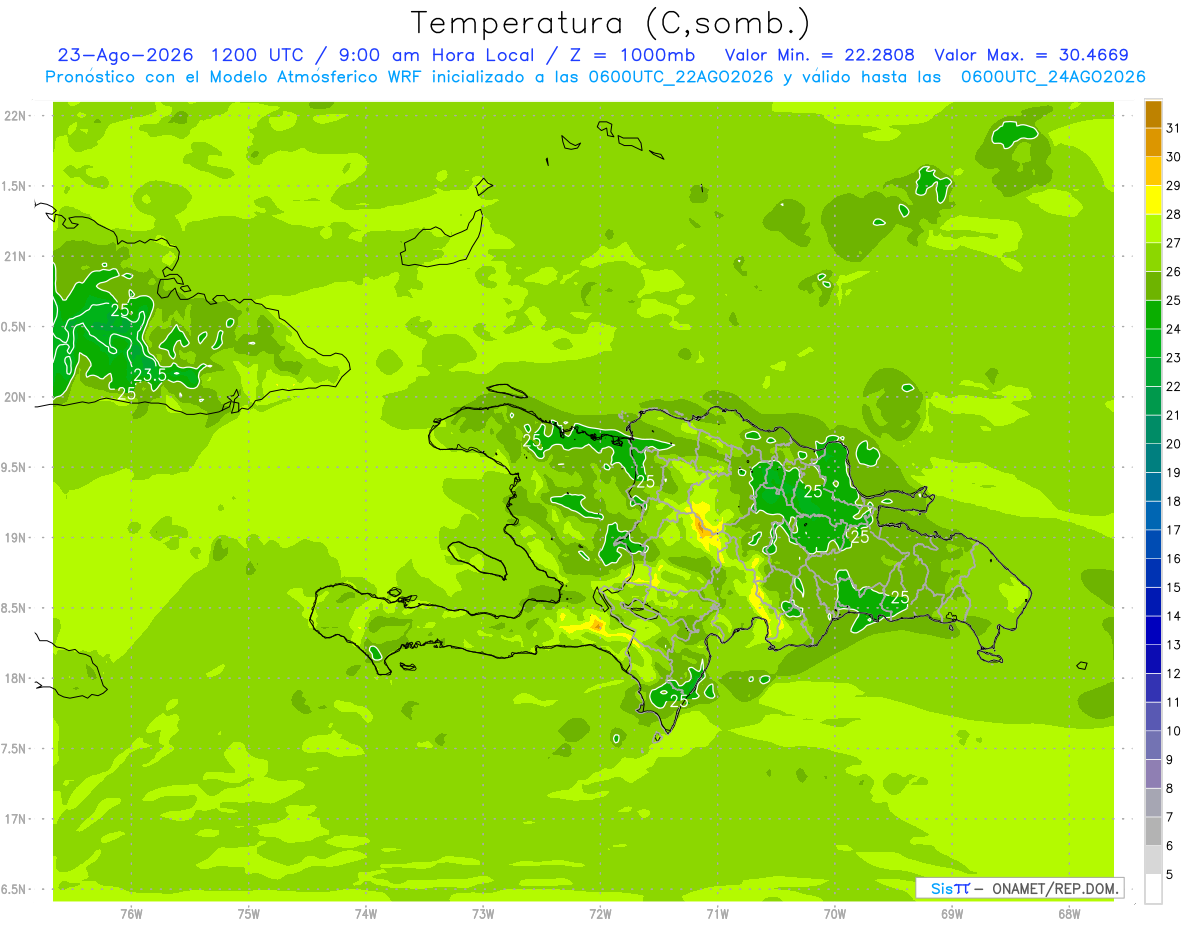Click the "18N" latitude axis label
Viewport: 1200px width, 927px height.
point(15,678)
